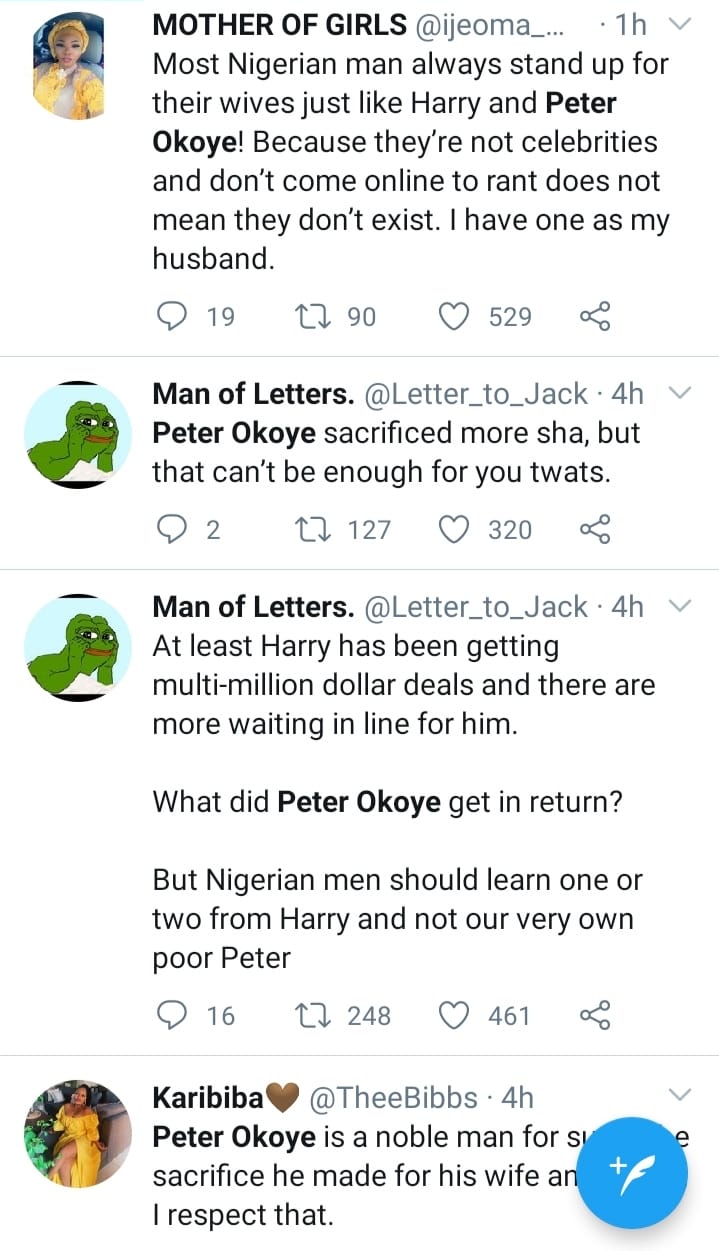Image resolution: width=719 pixels, height=1251 pixels.
Task: Reply to MOTHER OF GIRLS tweet
Action: tap(174, 317)
